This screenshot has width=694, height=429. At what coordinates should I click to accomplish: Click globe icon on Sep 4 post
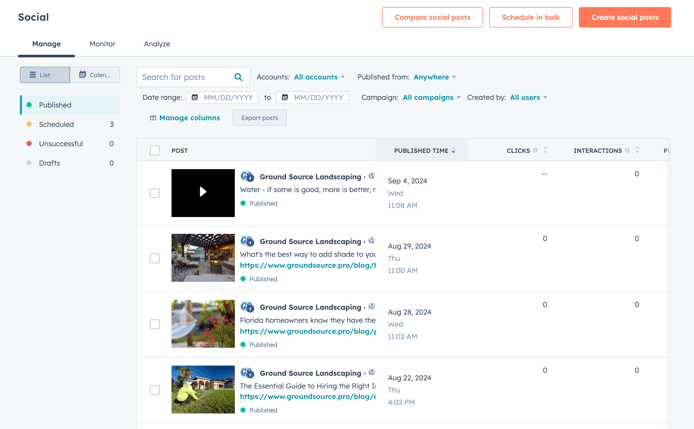click(372, 176)
